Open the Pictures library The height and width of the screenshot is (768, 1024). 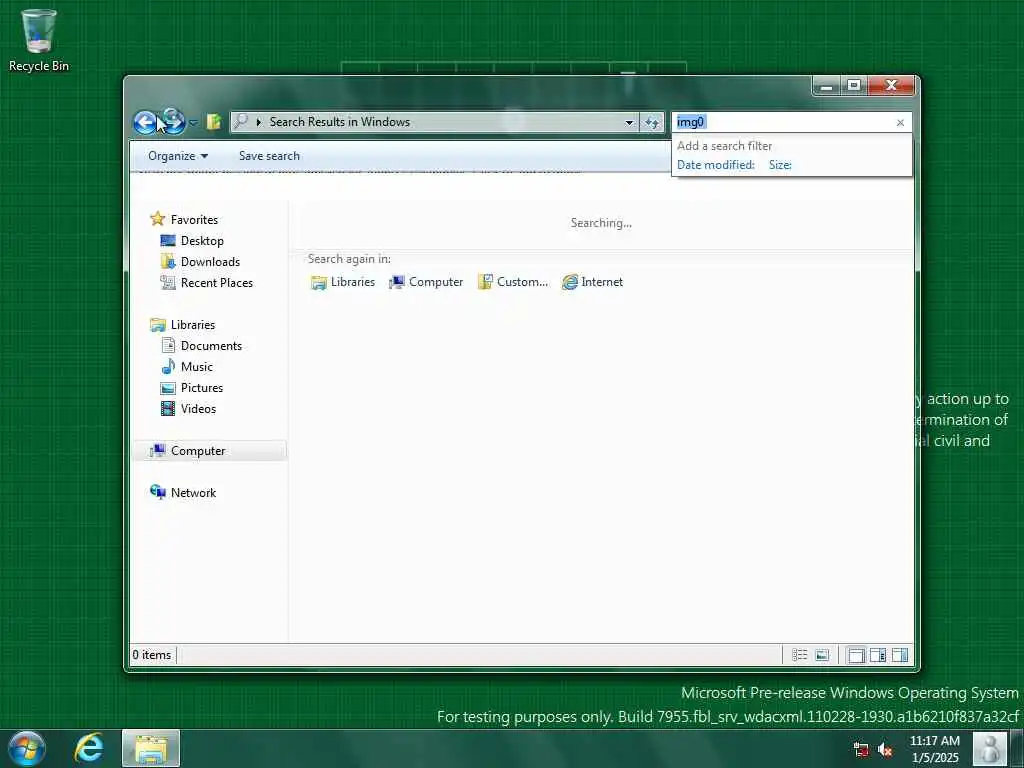(202, 387)
